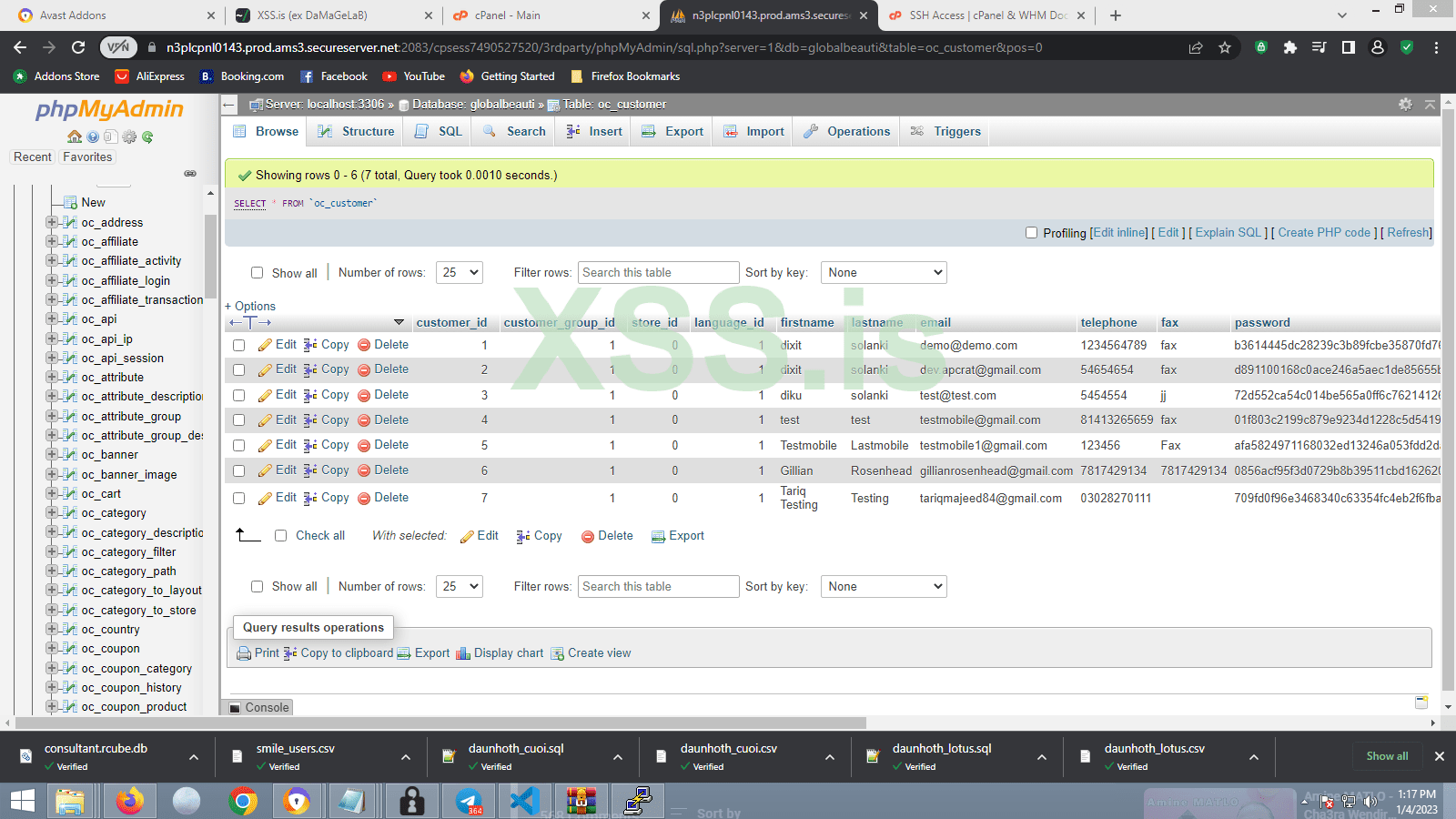
Task: Open phpMyAdmin documentation help icon in sidebar
Action: point(93,136)
